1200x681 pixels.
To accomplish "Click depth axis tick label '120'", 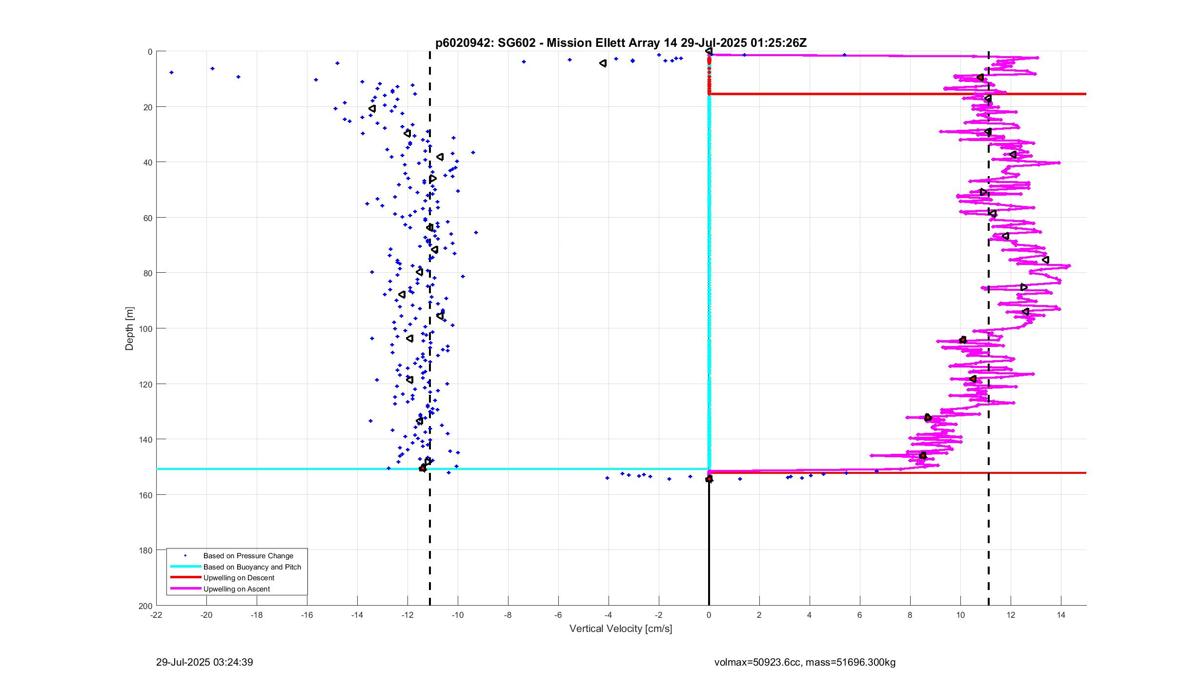I will coord(146,384).
